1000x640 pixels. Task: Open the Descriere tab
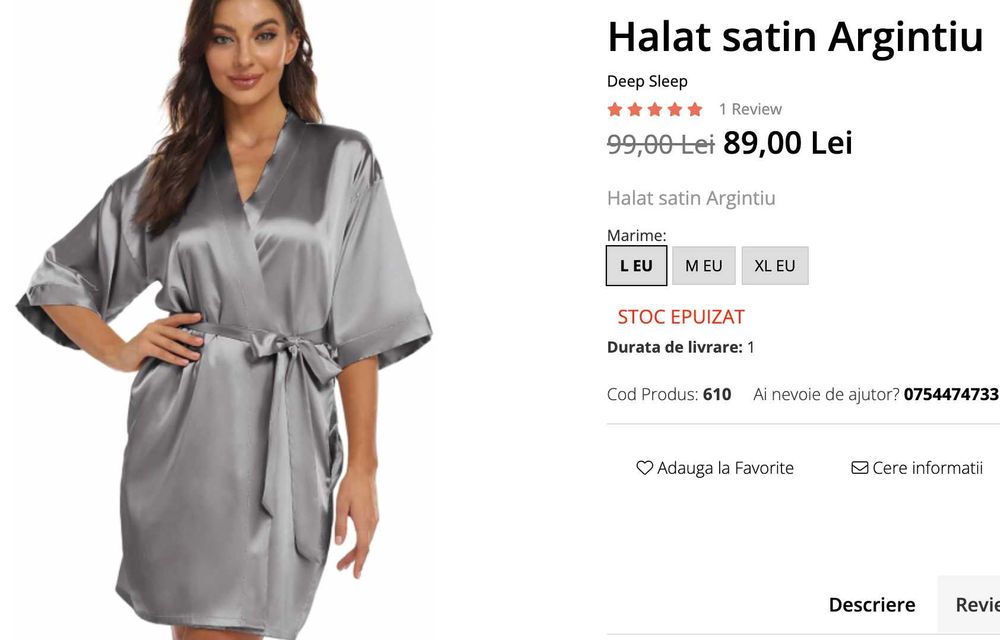pyautogui.click(x=872, y=604)
